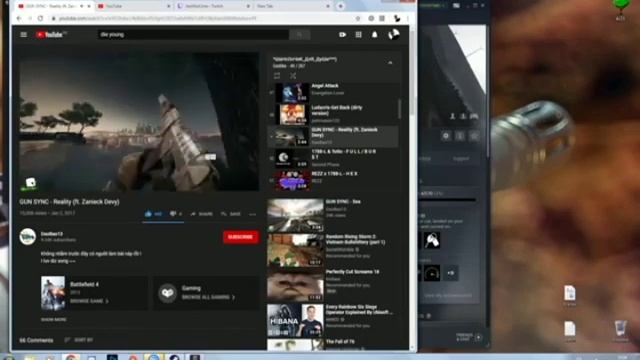The image size is (640, 360).
Task: Open the suggested video GUN SYNC - Sea
Action: [x=333, y=215]
